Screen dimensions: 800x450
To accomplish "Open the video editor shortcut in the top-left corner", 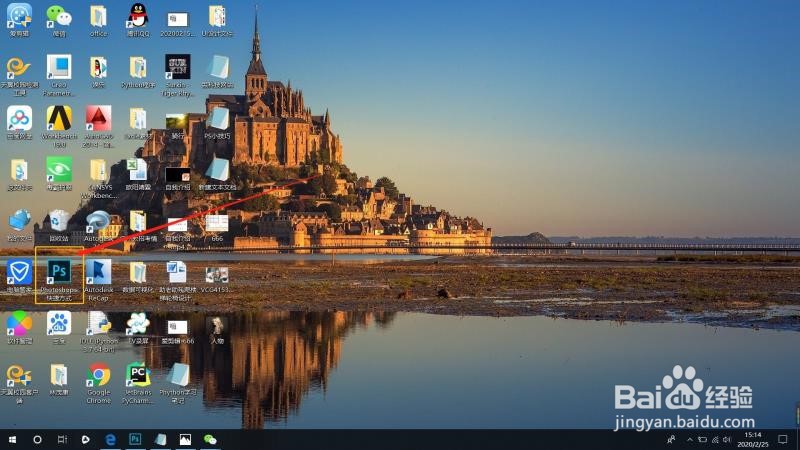I will click(x=19, y=20).
